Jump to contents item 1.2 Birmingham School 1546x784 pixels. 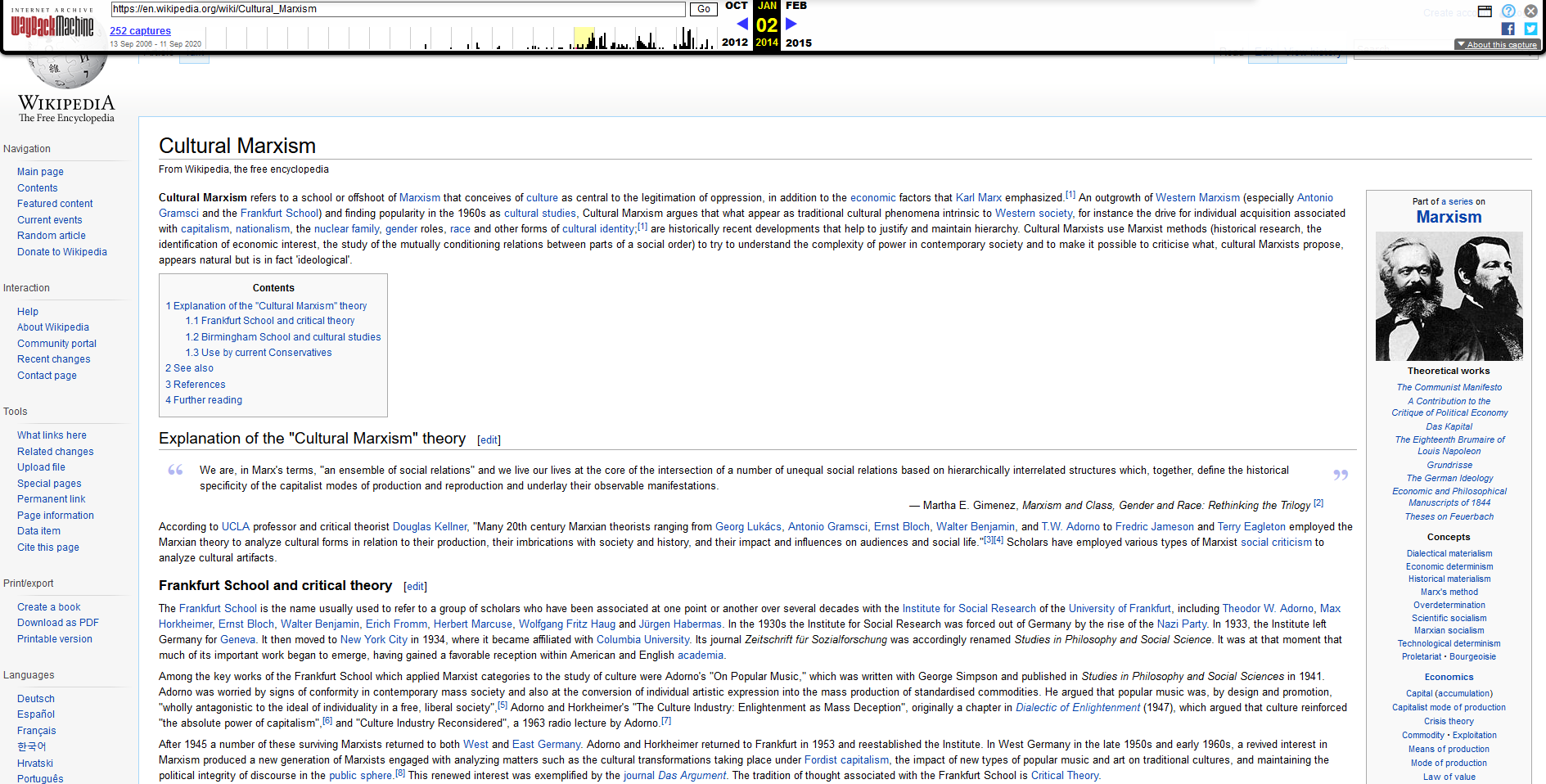pos(283,337)
